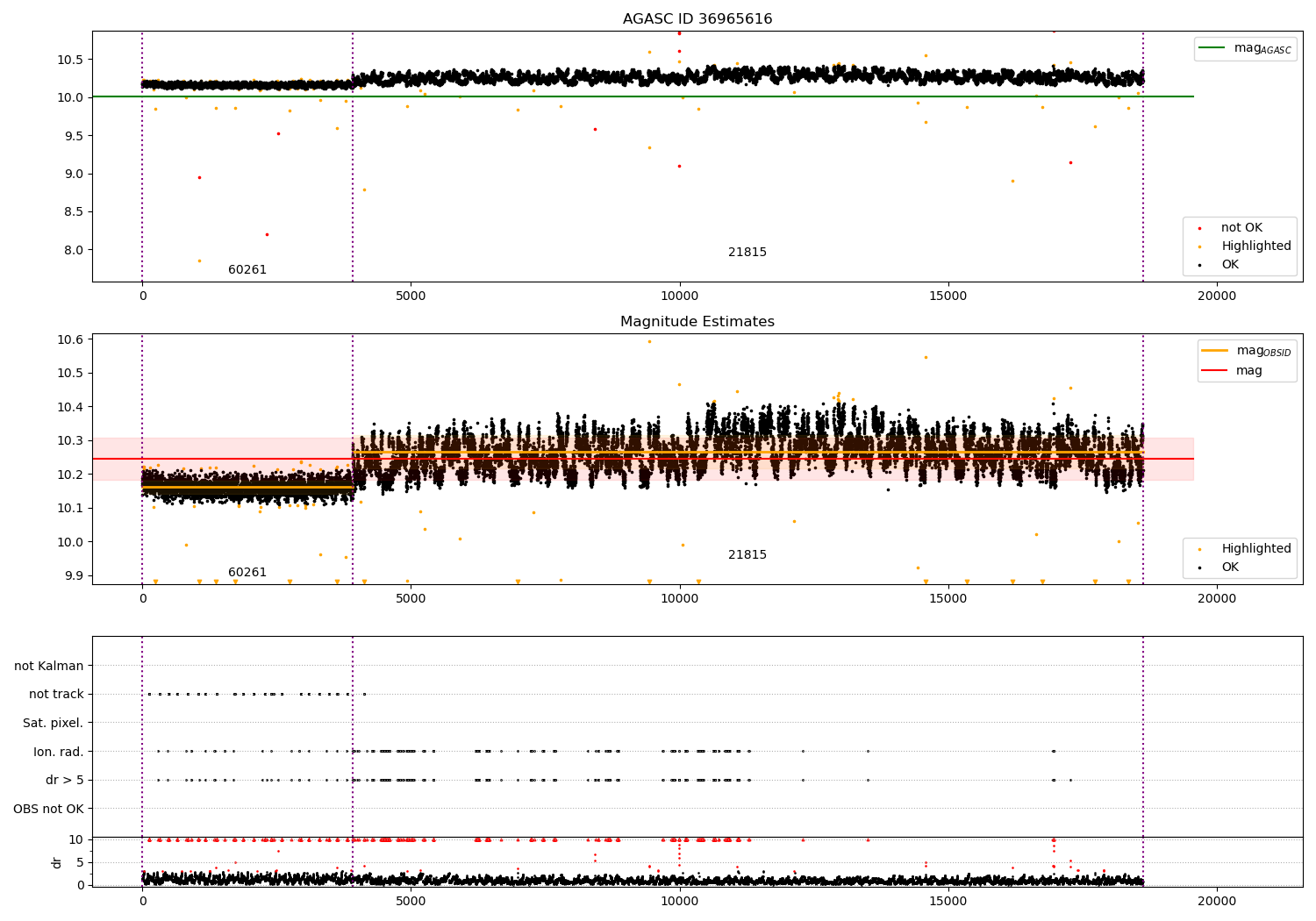Click the 21815 obsid label in top plot
Viewport: 1316px width, 921px height.
[747, 252]
